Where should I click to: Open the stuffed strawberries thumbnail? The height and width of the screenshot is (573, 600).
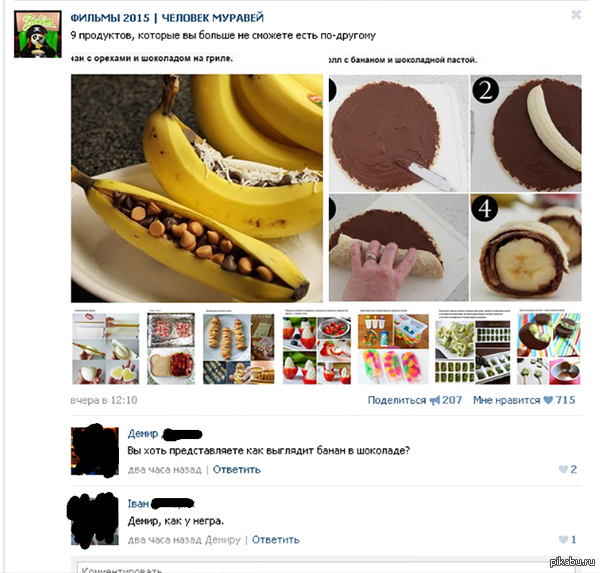coord(316,349)
